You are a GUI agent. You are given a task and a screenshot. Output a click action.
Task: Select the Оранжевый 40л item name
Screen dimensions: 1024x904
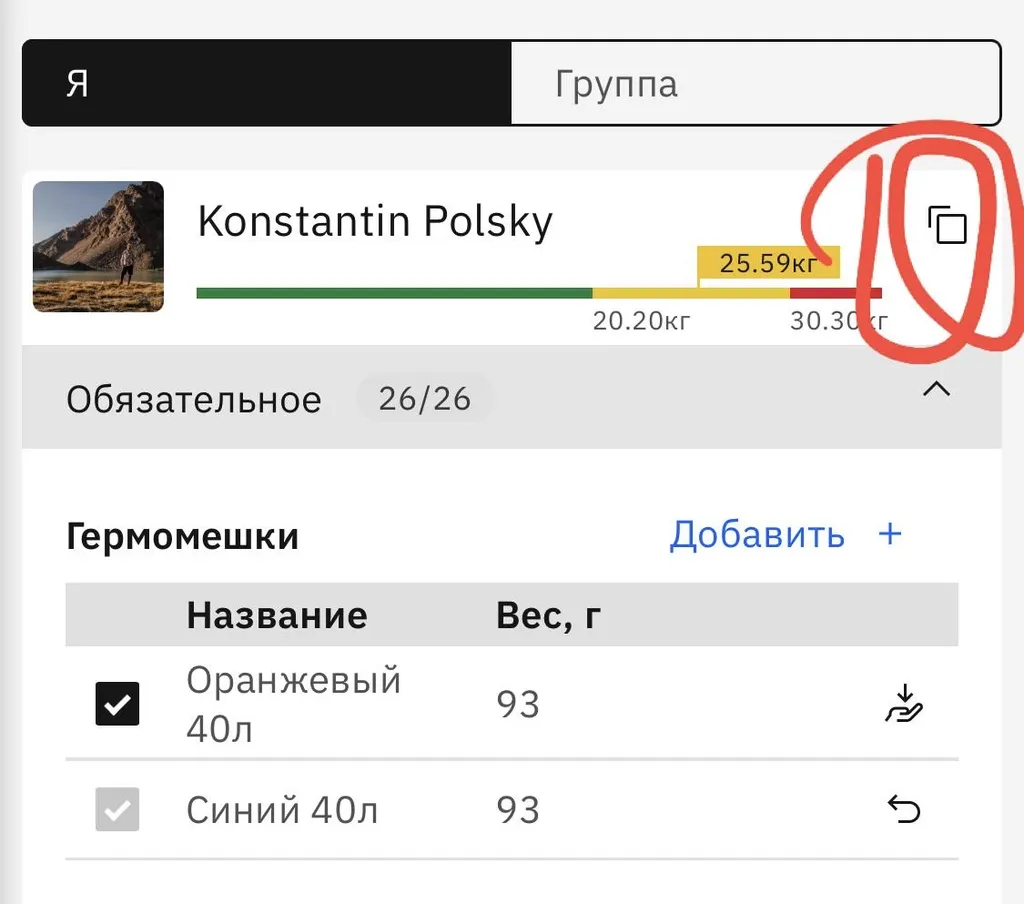[x=293, y=704]
